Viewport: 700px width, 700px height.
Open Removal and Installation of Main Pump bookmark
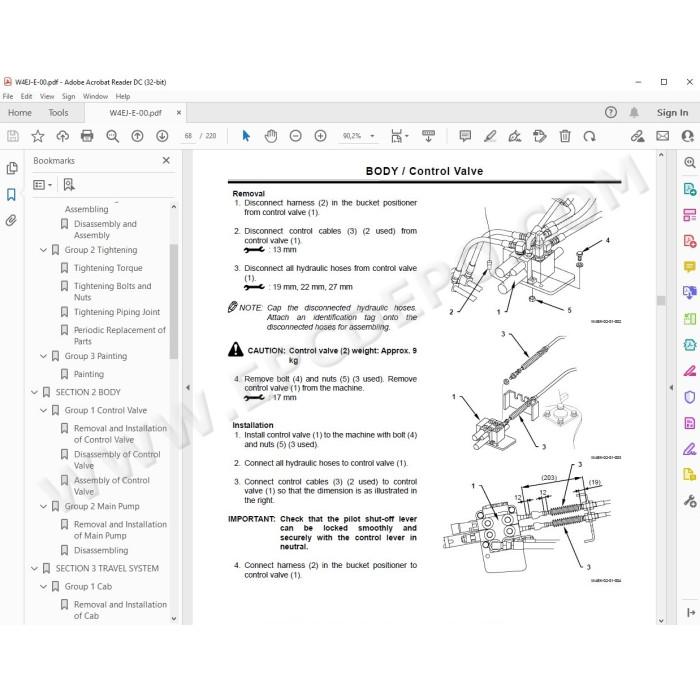pyautogui.click(x=120, y=529)
